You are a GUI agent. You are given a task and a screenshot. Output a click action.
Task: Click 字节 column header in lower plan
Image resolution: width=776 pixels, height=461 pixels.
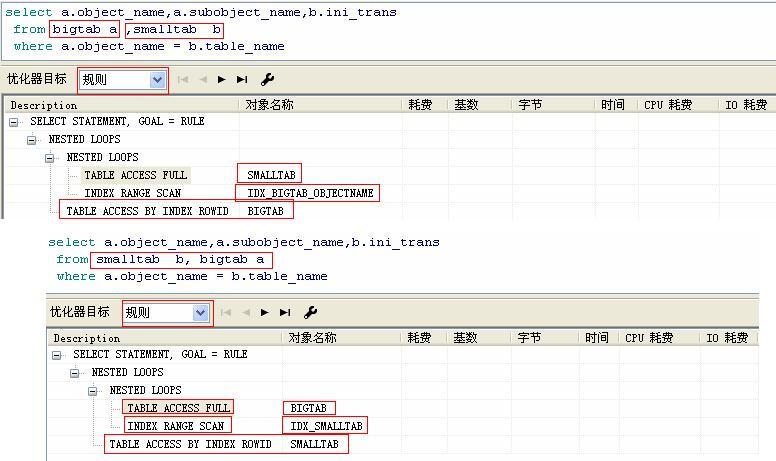click(544, 338)
